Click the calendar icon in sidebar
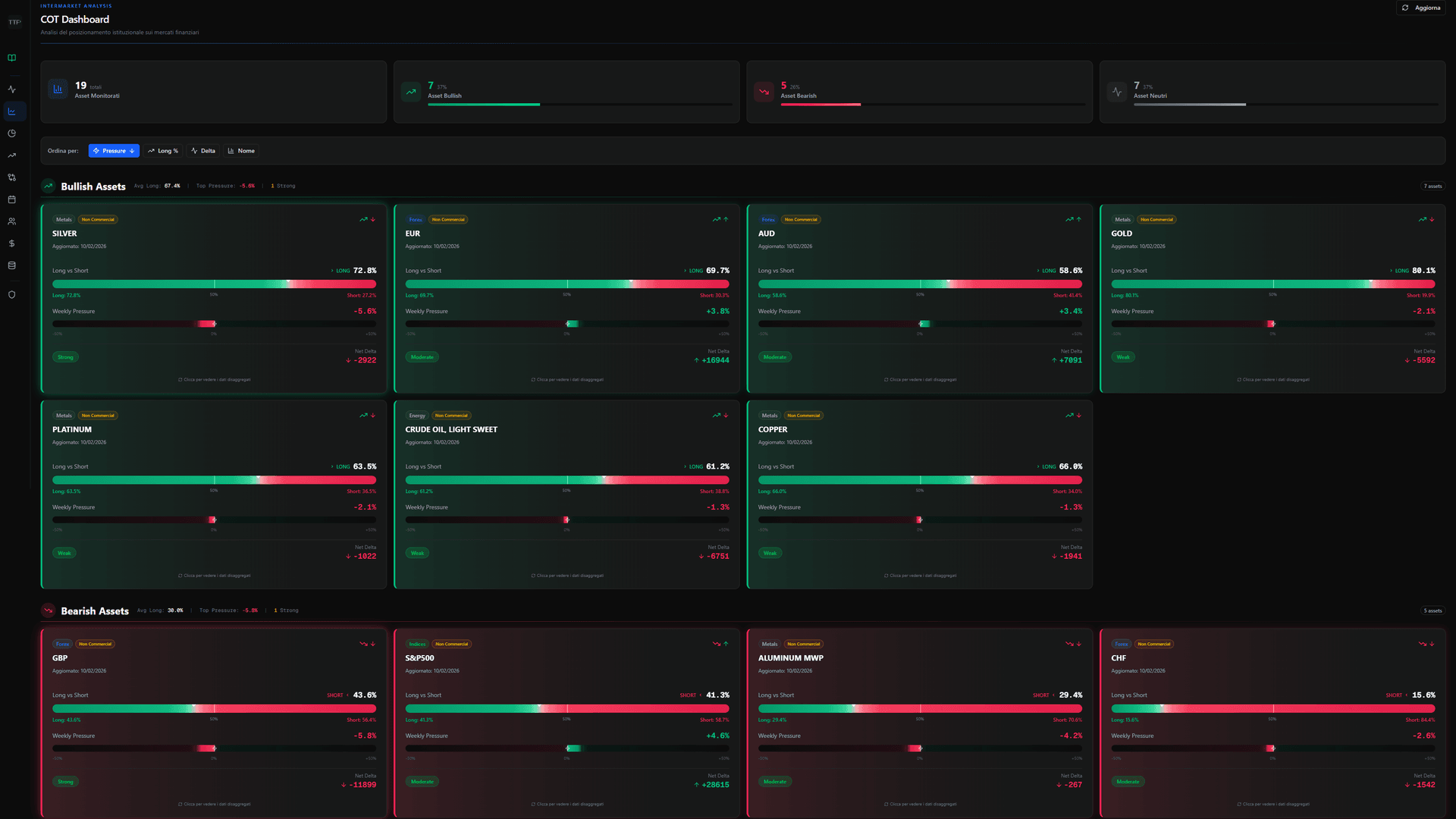The height and width of the screenshot is (819, 1456). click(x=11, y=199)
